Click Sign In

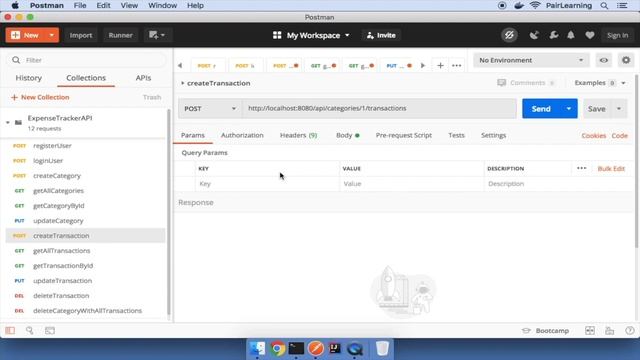pos(617,36)
